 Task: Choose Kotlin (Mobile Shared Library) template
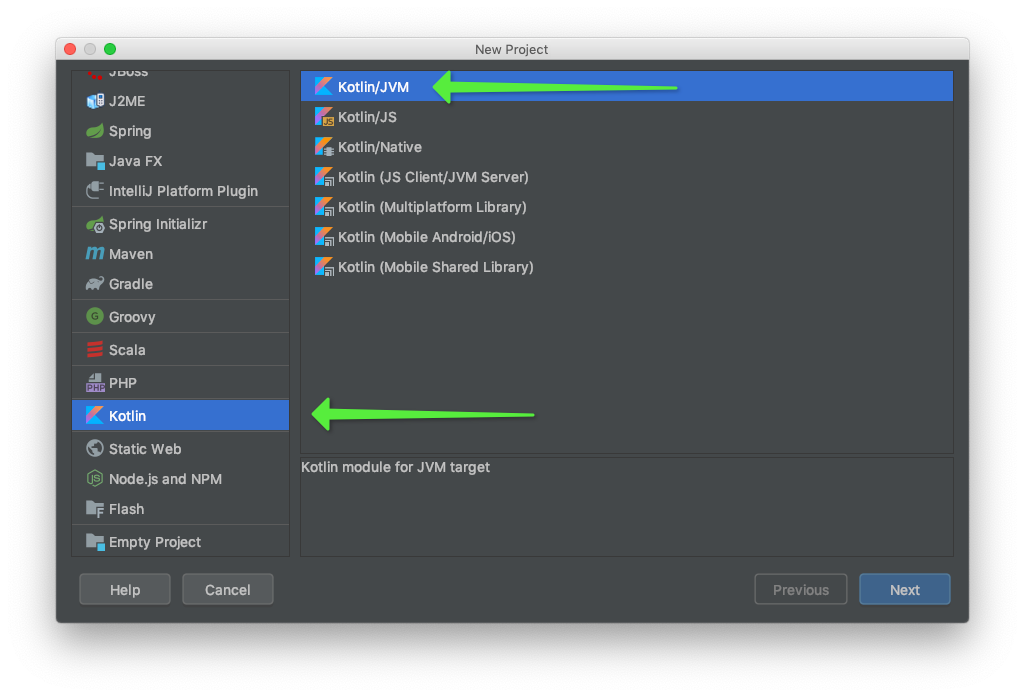(435, 267)
